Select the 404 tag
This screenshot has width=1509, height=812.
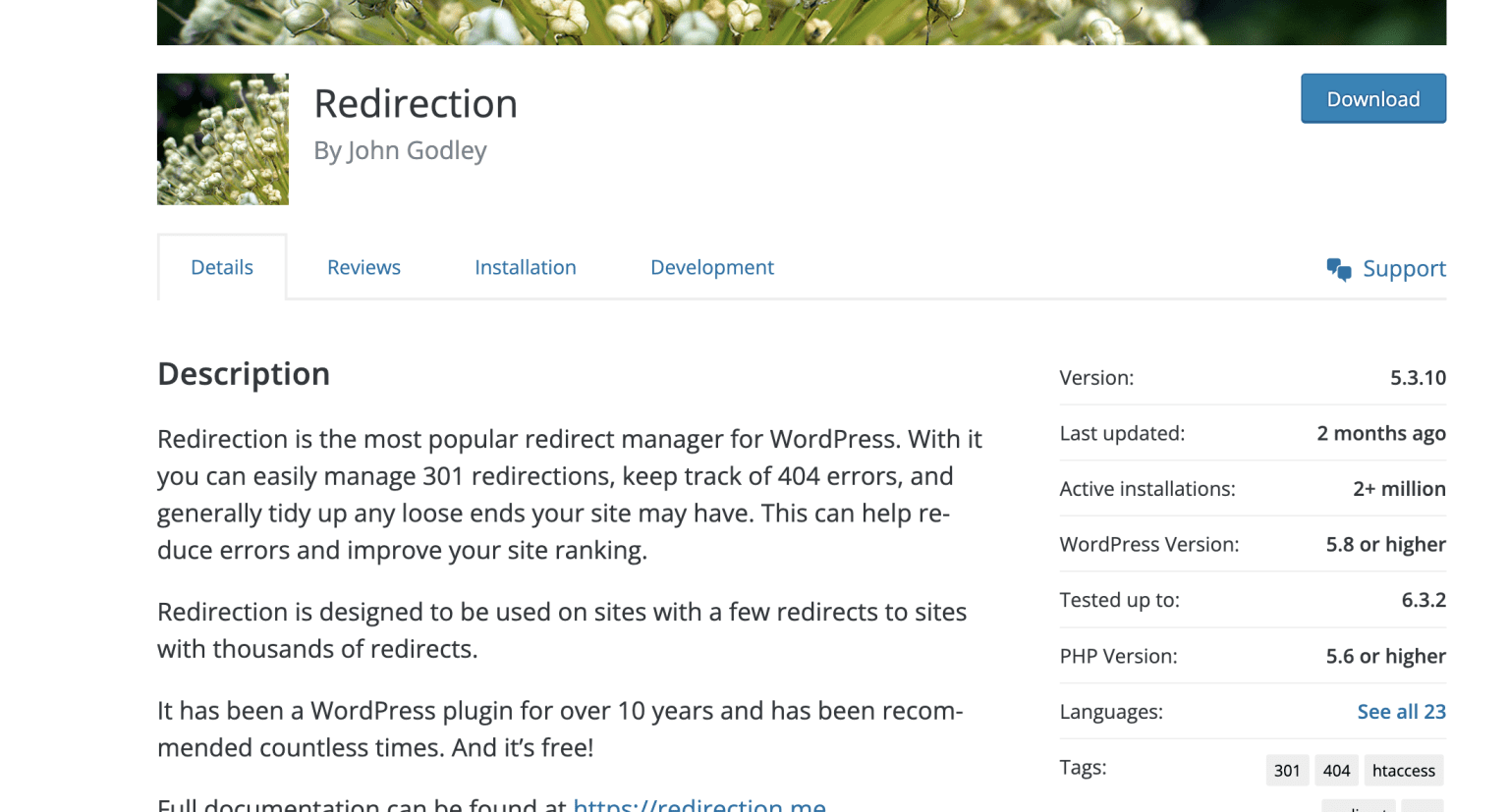(1336, 771)
